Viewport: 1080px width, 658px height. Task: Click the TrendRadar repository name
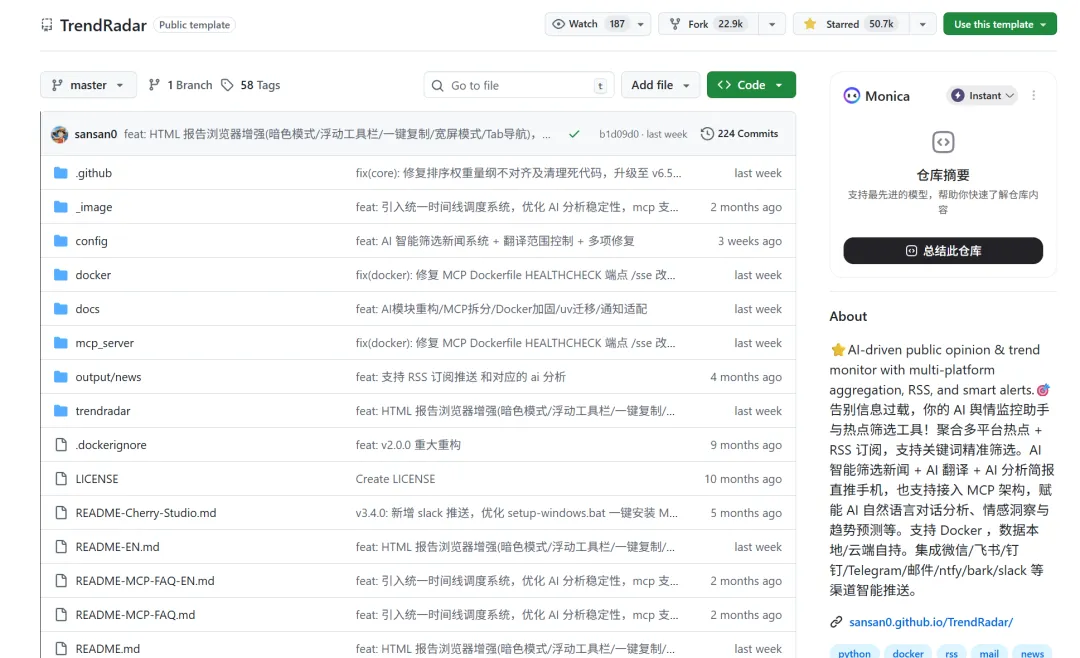point(103,25)
